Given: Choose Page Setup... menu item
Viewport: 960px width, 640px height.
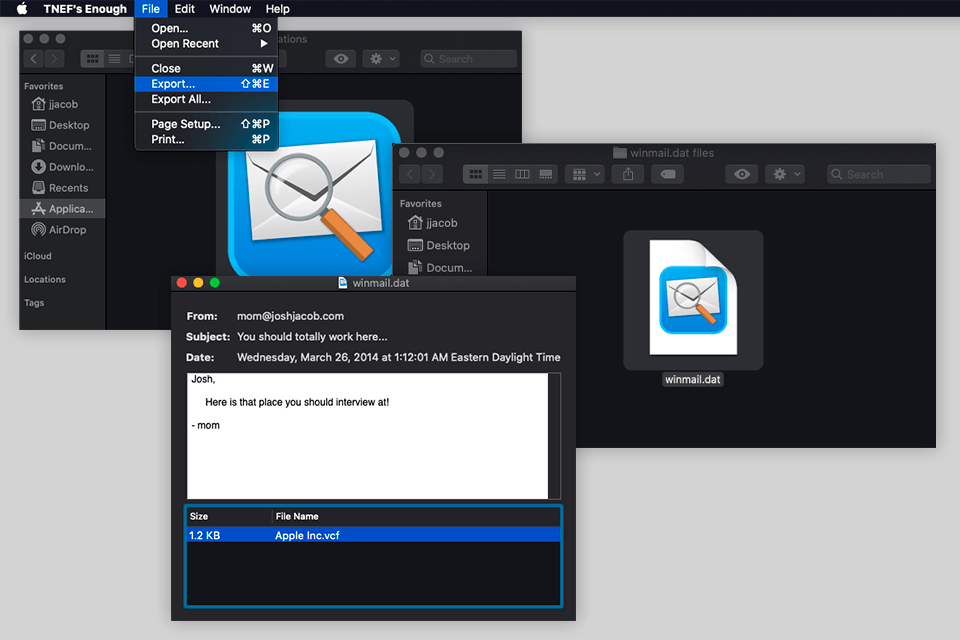Looking at the screenshot, I should point(206,124).
